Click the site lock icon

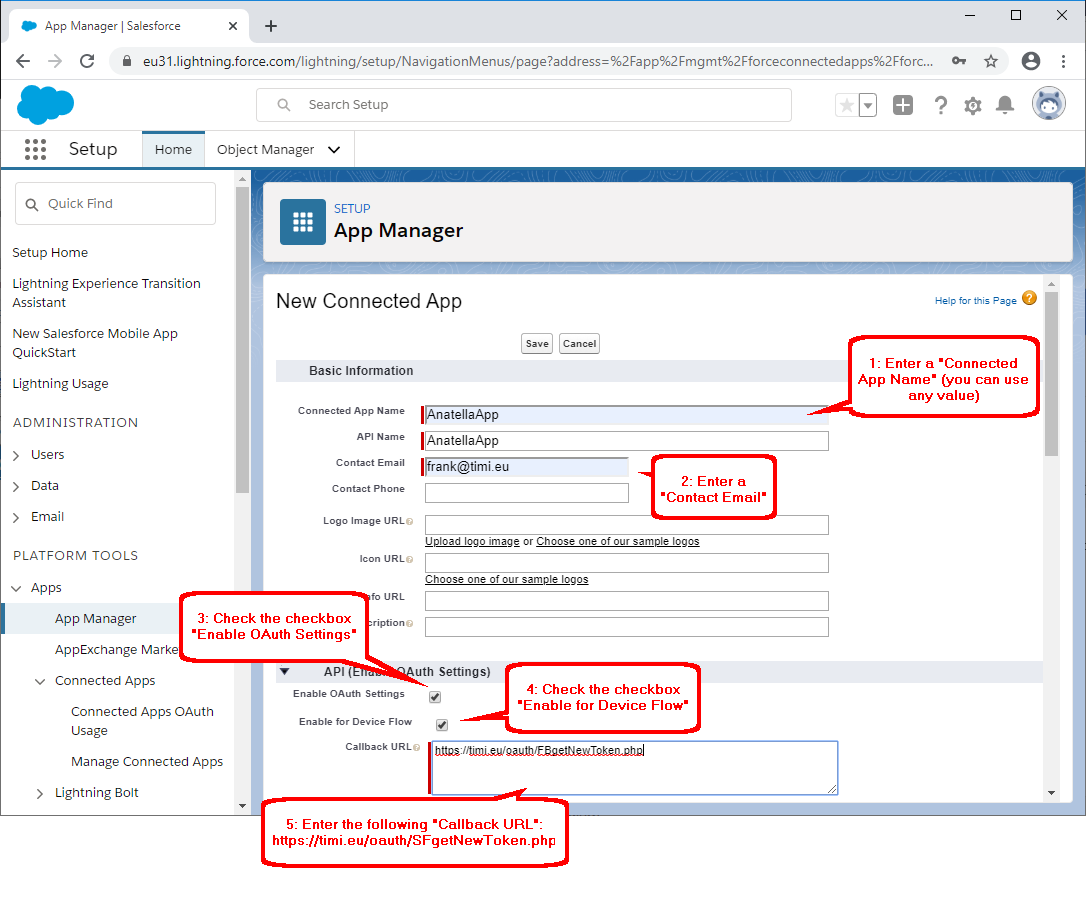point(127,61)
